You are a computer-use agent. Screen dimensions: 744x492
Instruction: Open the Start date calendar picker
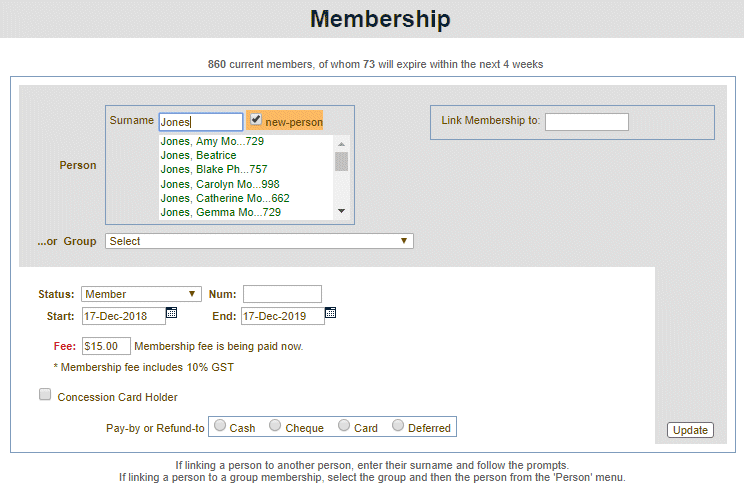coord(171,313)
